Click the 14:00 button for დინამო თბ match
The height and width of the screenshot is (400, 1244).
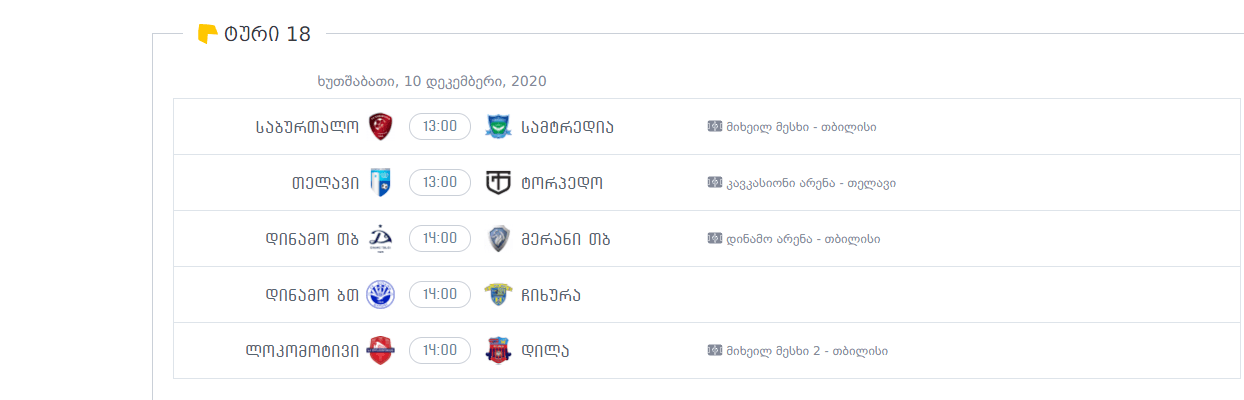tap(440, 238)
